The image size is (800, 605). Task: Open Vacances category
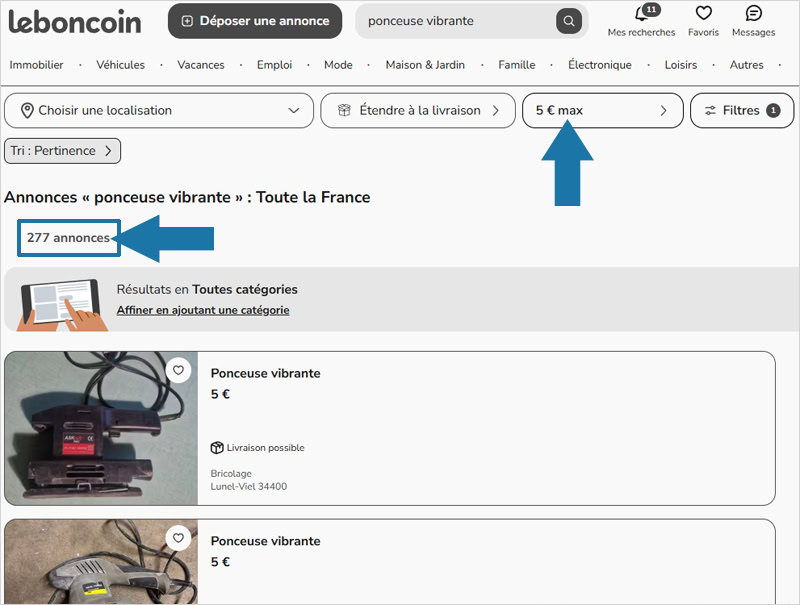pyautogui.click(x=201, y=65)
